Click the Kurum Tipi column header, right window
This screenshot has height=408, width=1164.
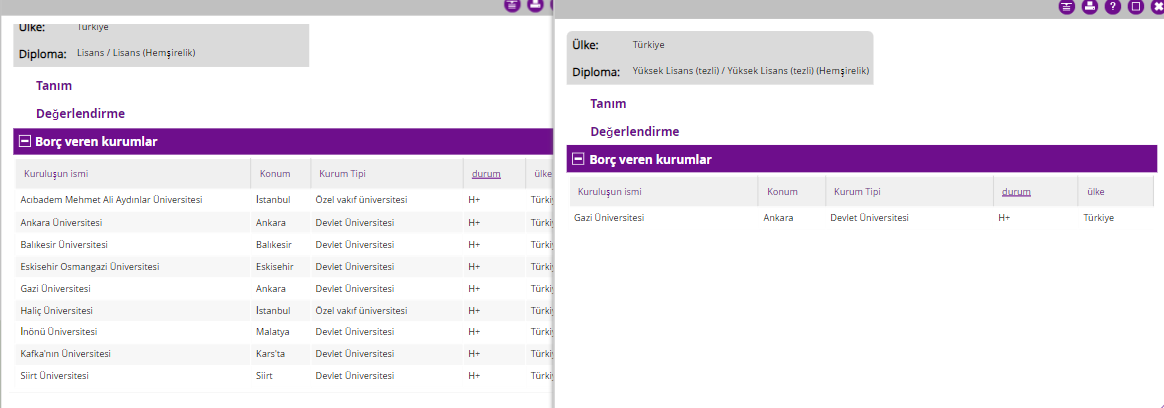click(x=857, y=191)
